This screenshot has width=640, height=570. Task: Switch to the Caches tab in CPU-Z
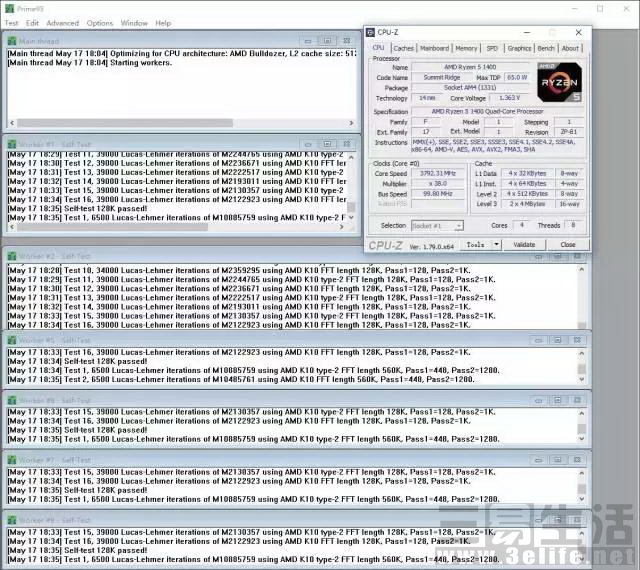tap(403, 48)
